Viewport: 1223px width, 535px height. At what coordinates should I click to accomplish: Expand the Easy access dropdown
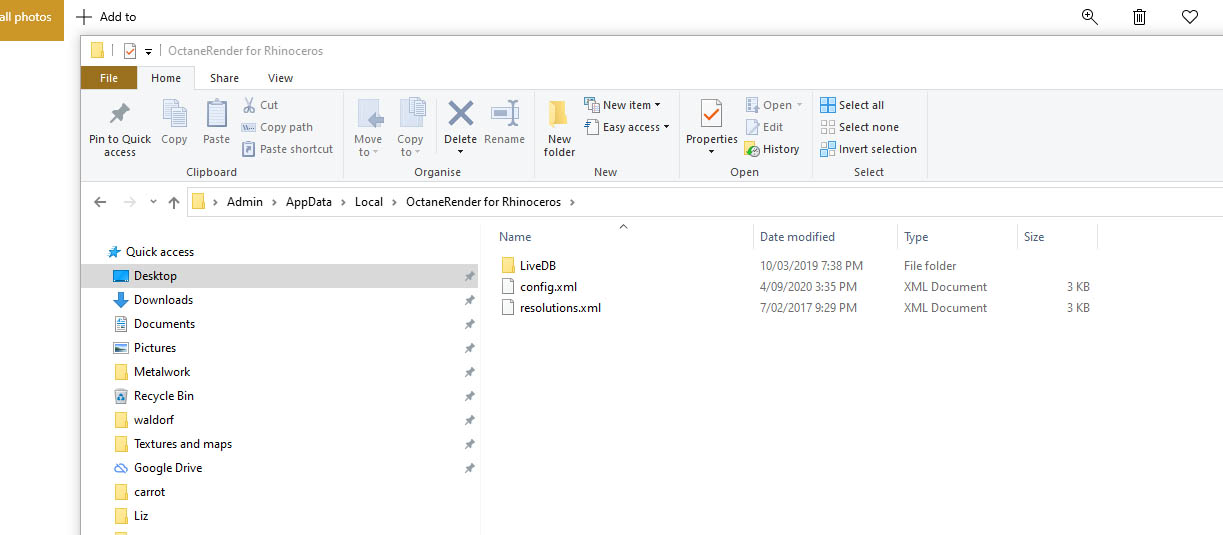[626, 127]
